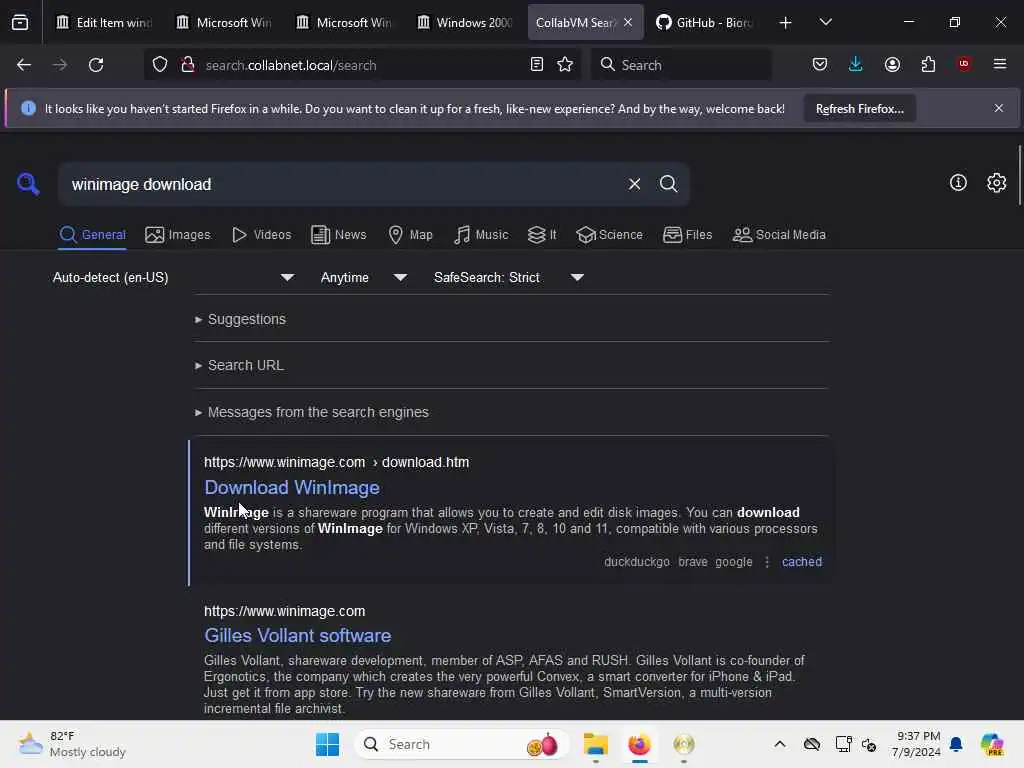Submit search with magnifier button
This screenshot has height=768, width=1024.
[668, 184]
